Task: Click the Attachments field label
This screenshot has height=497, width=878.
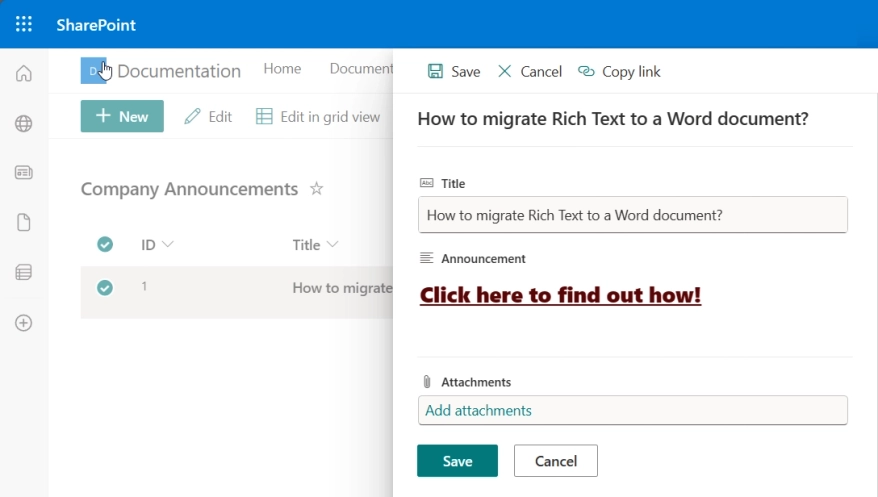Action: coord(476,382)
